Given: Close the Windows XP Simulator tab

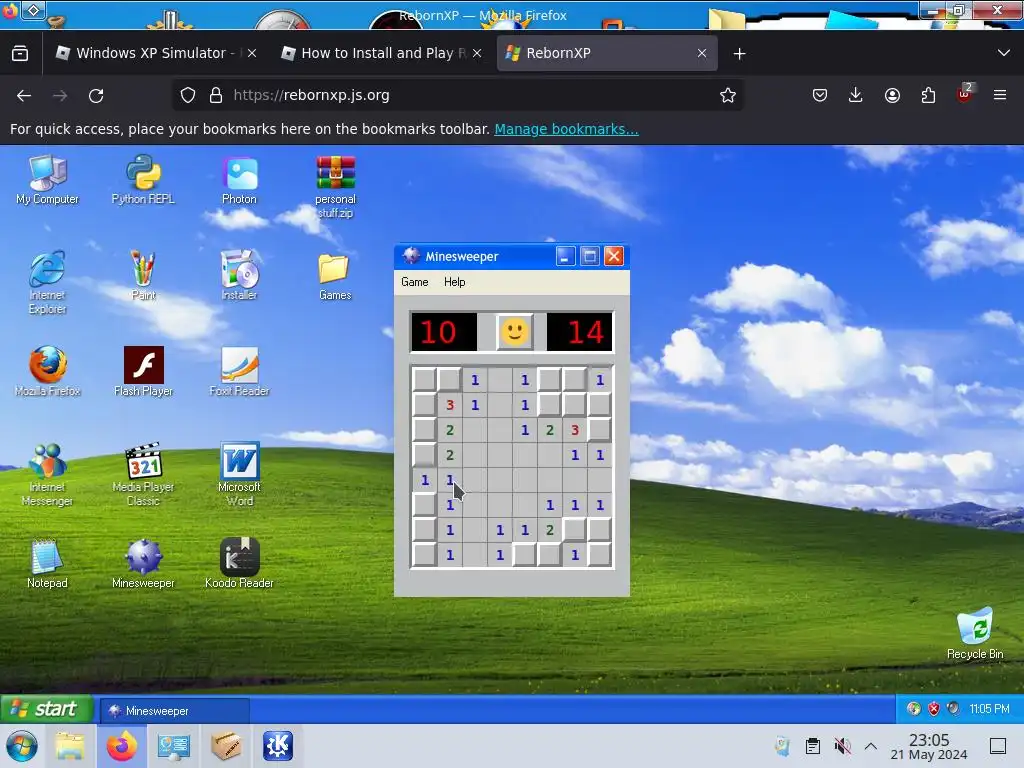Looking at the screenshot, I should [252, 53].
